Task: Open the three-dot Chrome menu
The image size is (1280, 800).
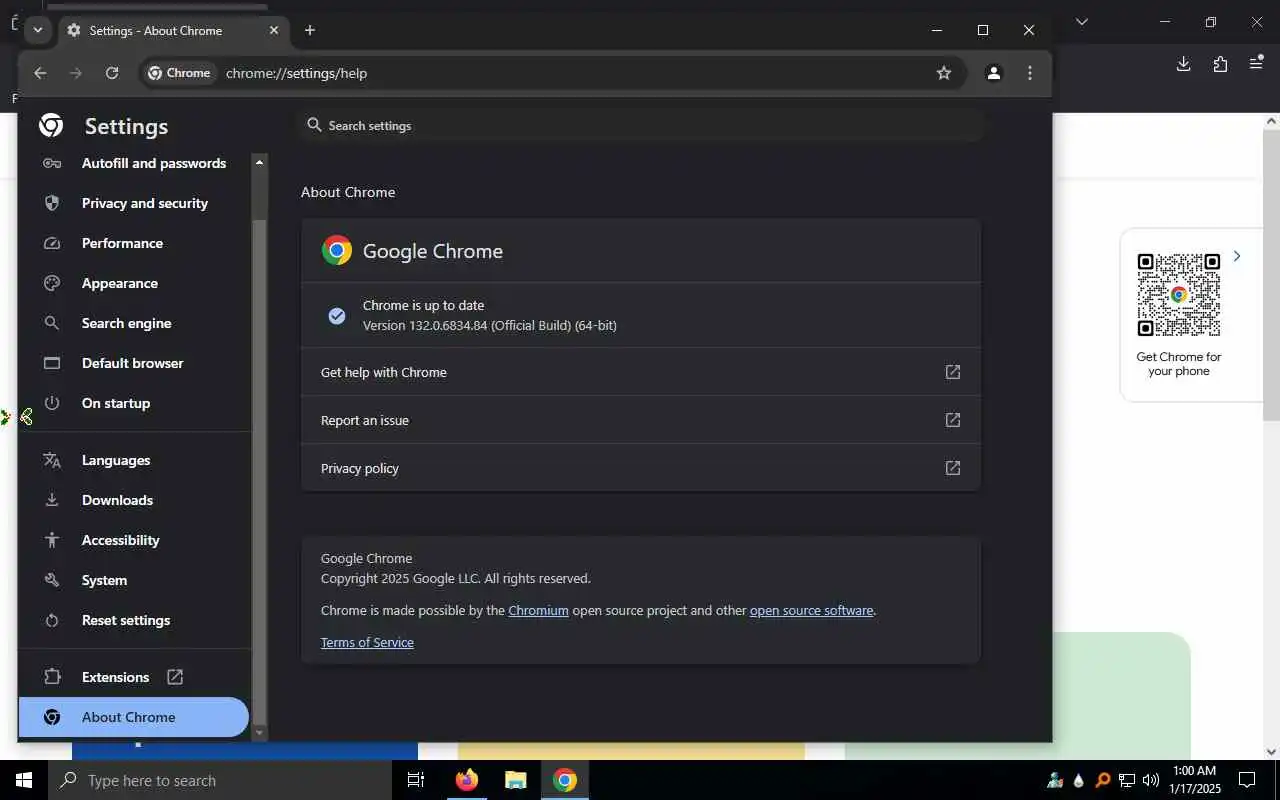Action: tap(1030, 73)
